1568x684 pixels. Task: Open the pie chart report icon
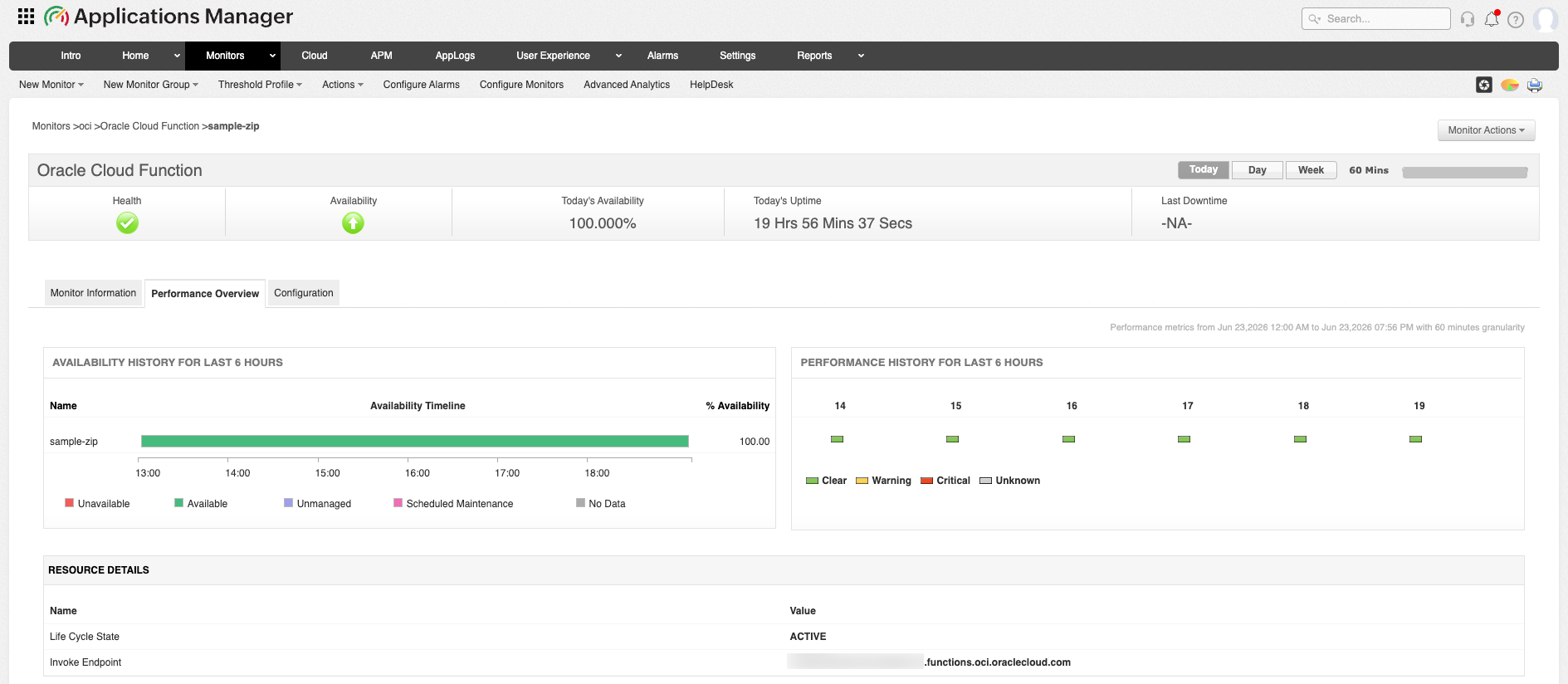[x=1510, y=85]
